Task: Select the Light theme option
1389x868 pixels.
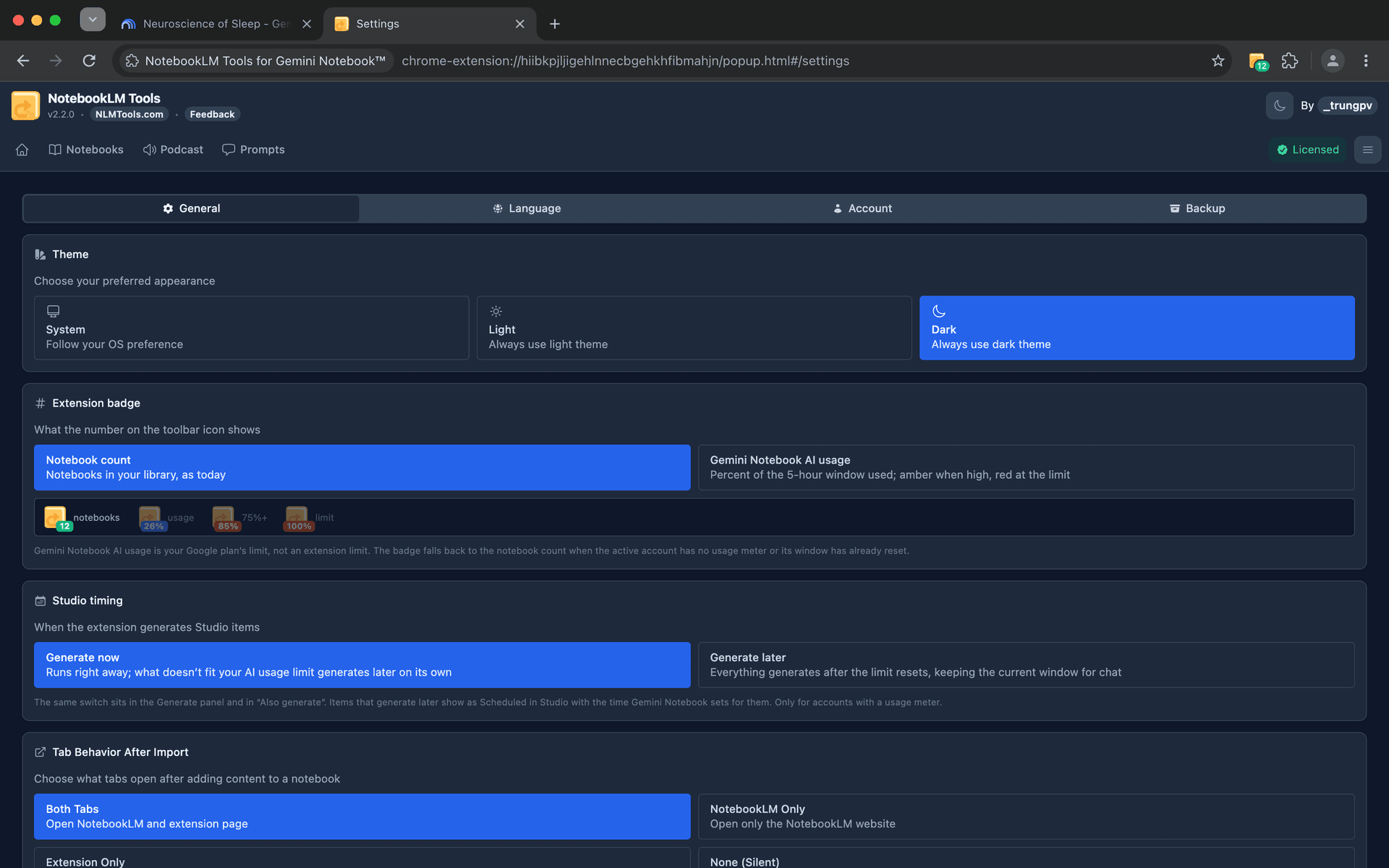Action: (694, 328)
